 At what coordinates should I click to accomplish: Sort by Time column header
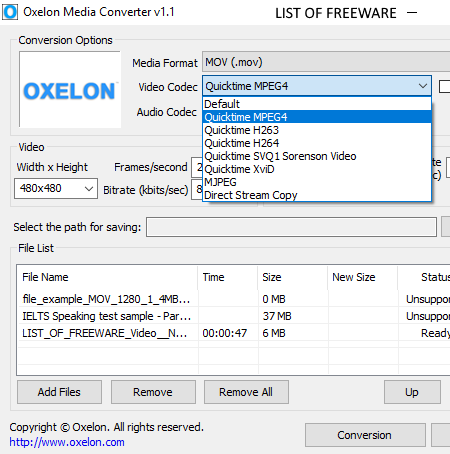pos(228,277)
